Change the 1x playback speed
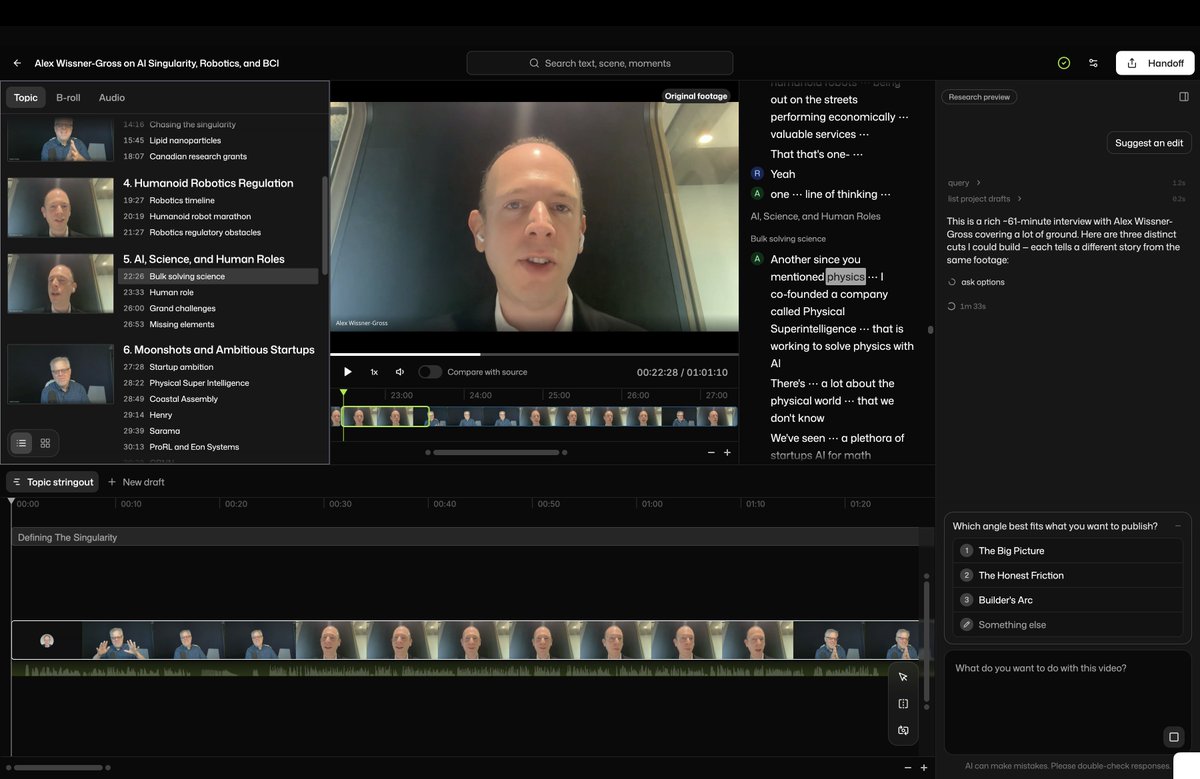This screenshot has height=779, width=1200. pos(374,372)
